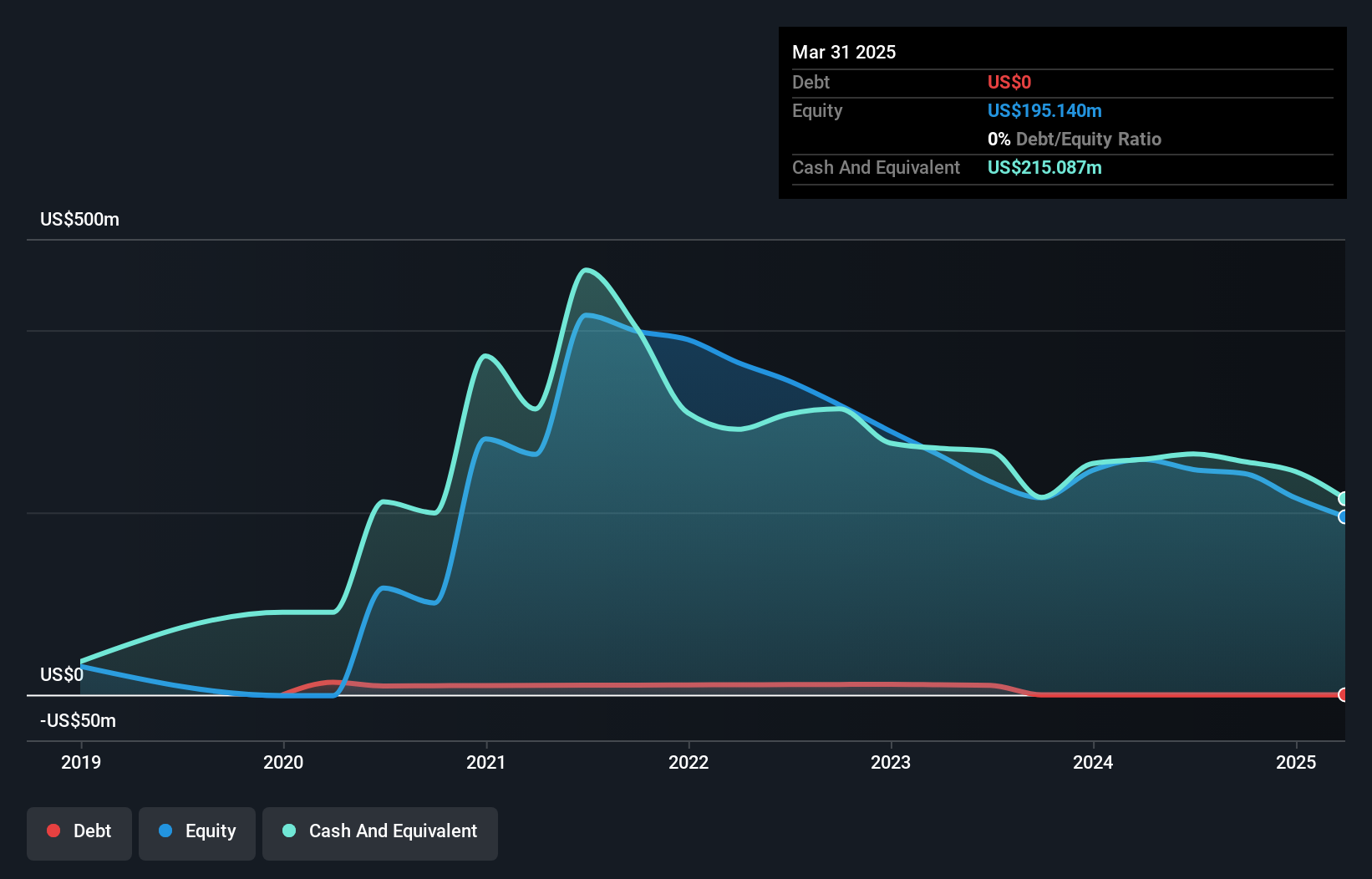
Task: Select the Cash data point at Mar 2025
Action: pyautogui.click(x=1344, y=499)
